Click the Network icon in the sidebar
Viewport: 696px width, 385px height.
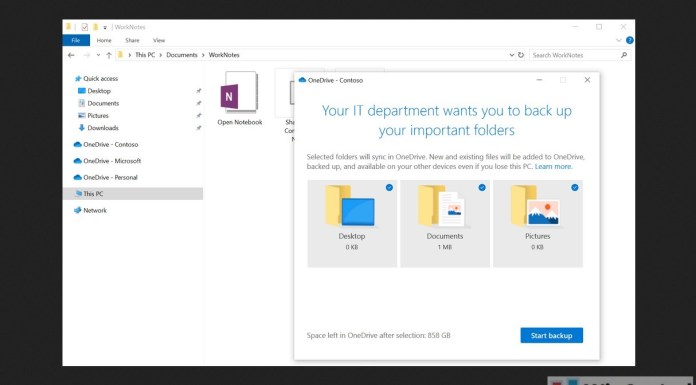[78, 210]
